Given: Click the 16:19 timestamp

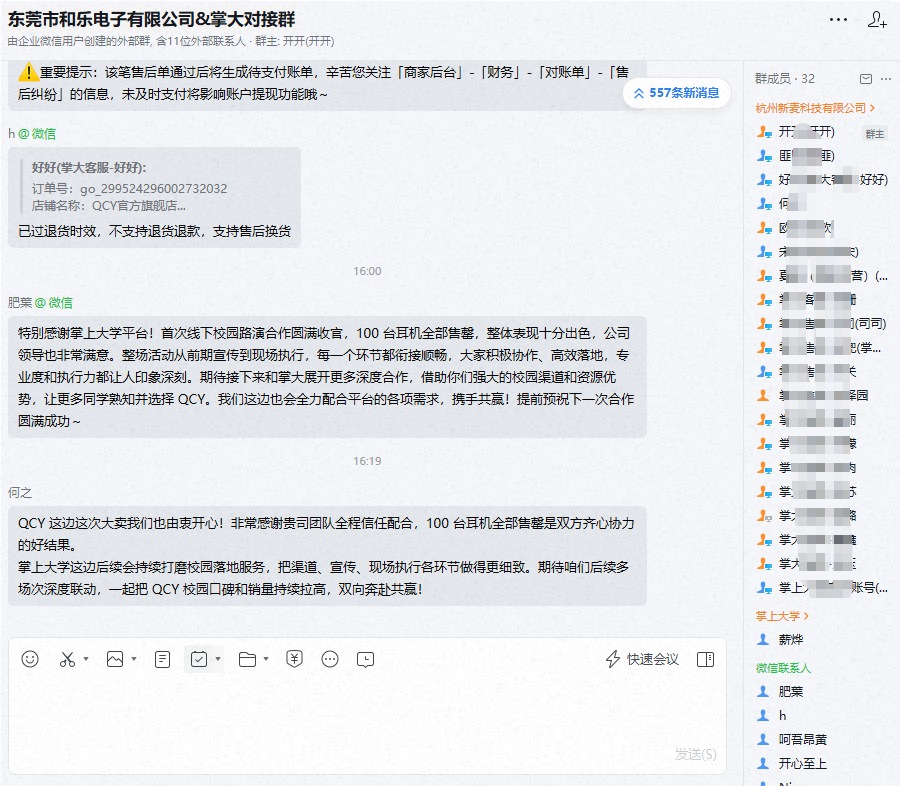Looking at the screenshot, I should click(x=367, y=461).
